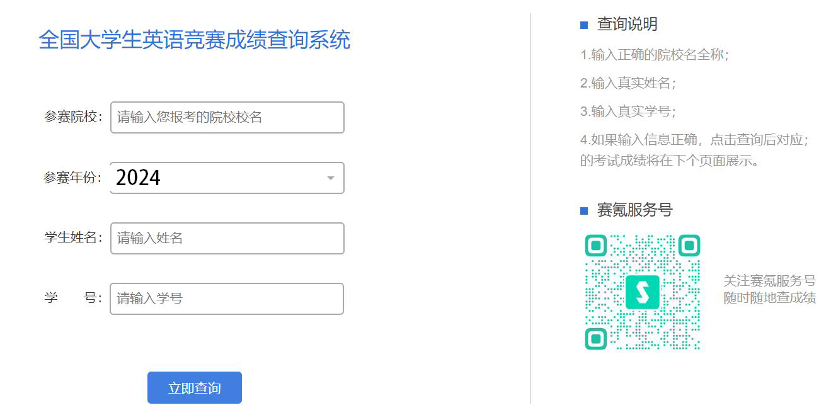
Task: Click the blue square bullet beside 查询说明
Action: [x=584, y=25]
